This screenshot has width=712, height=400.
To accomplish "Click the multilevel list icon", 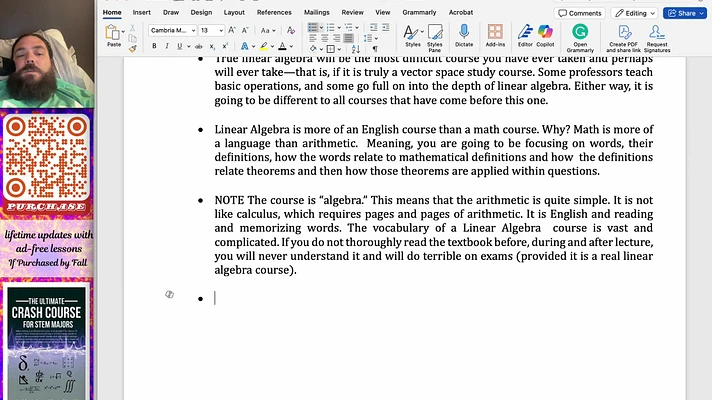I will click(x=349, y=28).
